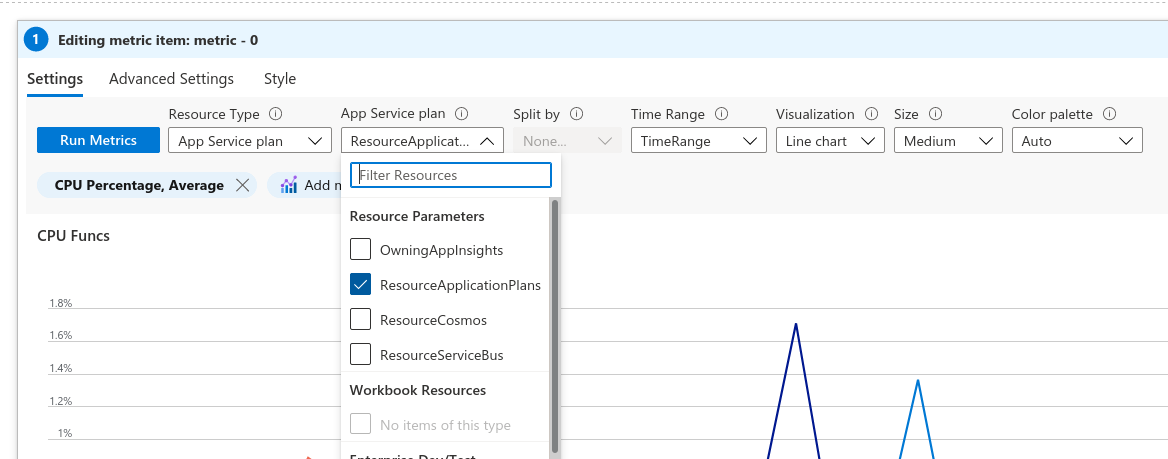Image resolution: width=1168 pixels, height=459 pixels.
Task: Tick the ResourceServiceBus checkbox
Action: [361, 355]
